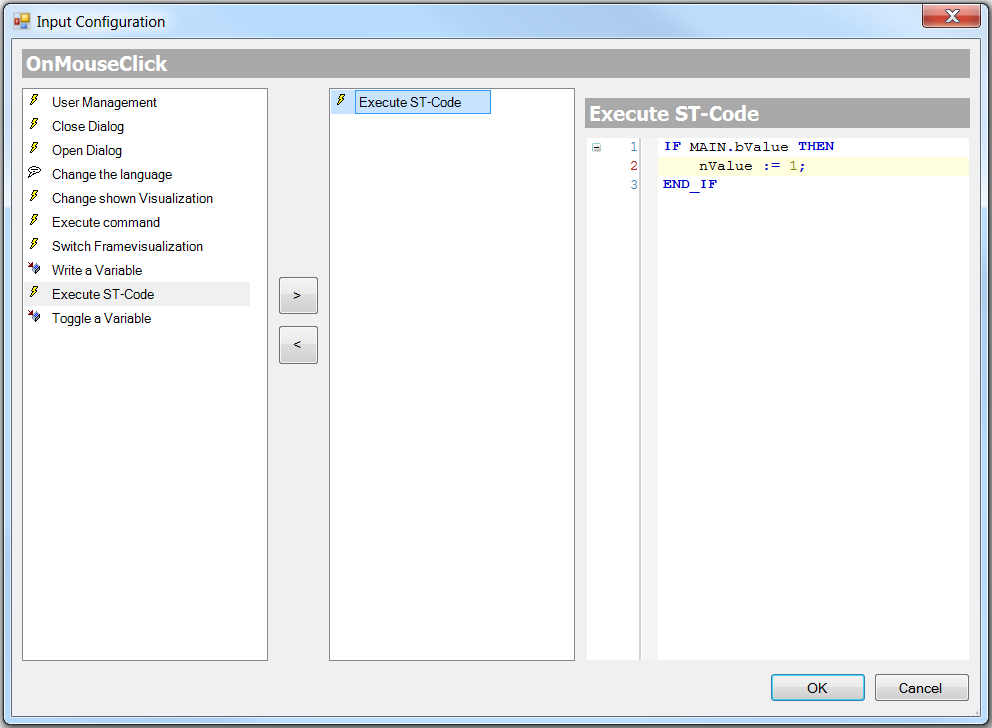The image size is (992, 728).
Task: Select Change shown Visualization action
Action: (x=132, y=199)
